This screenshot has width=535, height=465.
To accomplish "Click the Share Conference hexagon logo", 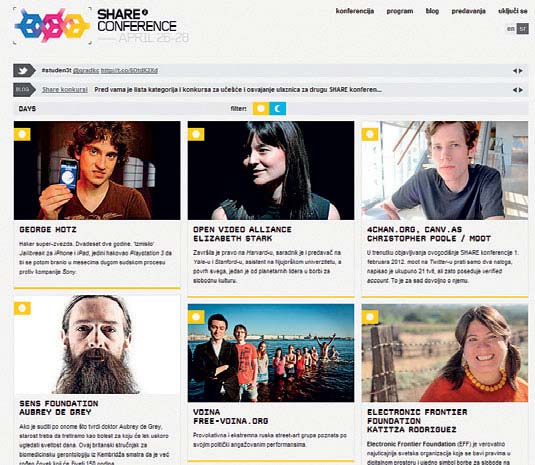I will click(x=52, y=25).
